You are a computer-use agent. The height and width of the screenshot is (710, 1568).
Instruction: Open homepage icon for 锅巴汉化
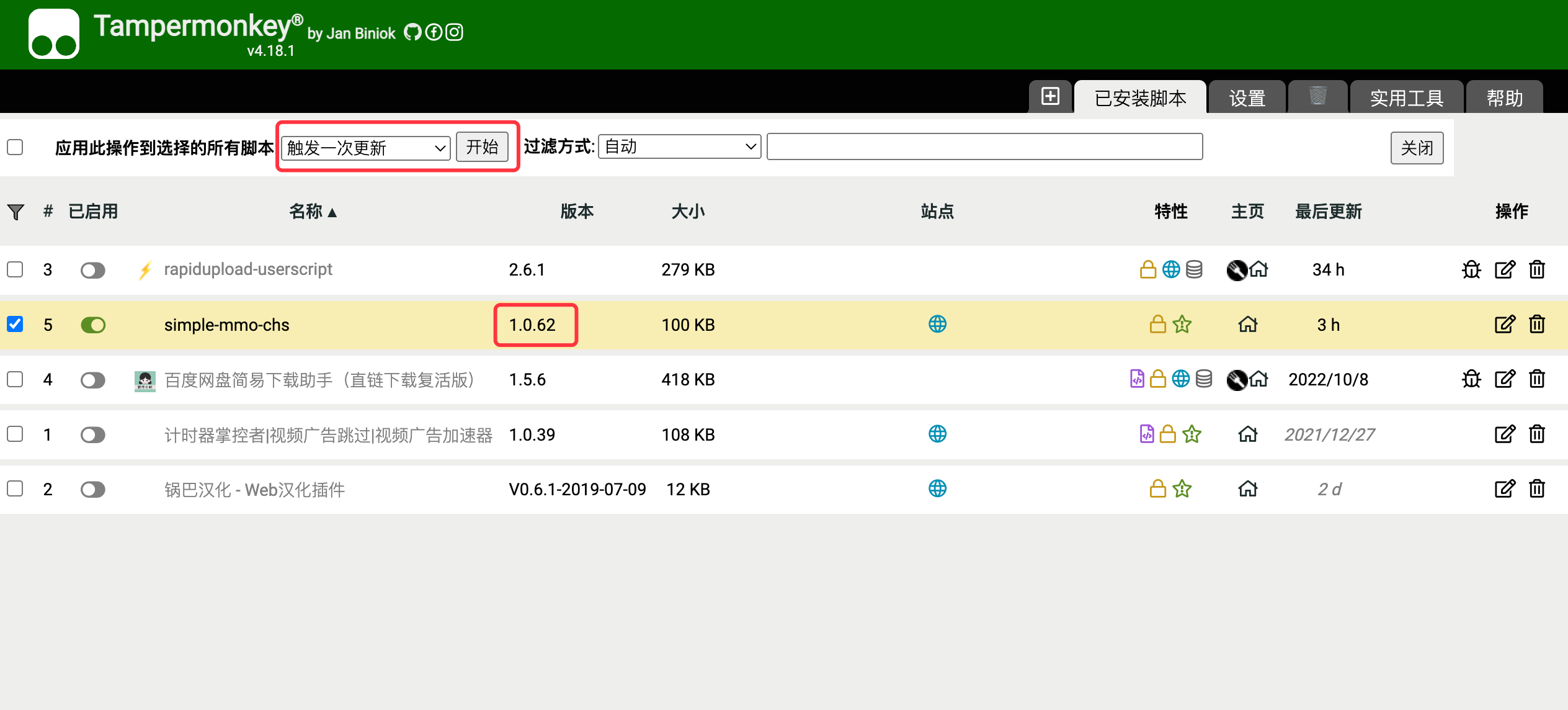[x=1247, y=489]
